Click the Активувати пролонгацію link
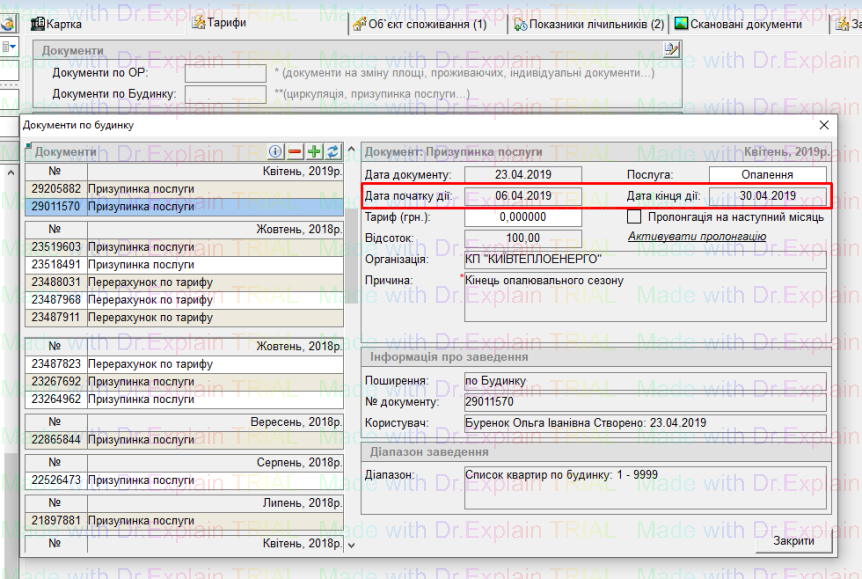The image size is (862, 579). coord(696,237)
